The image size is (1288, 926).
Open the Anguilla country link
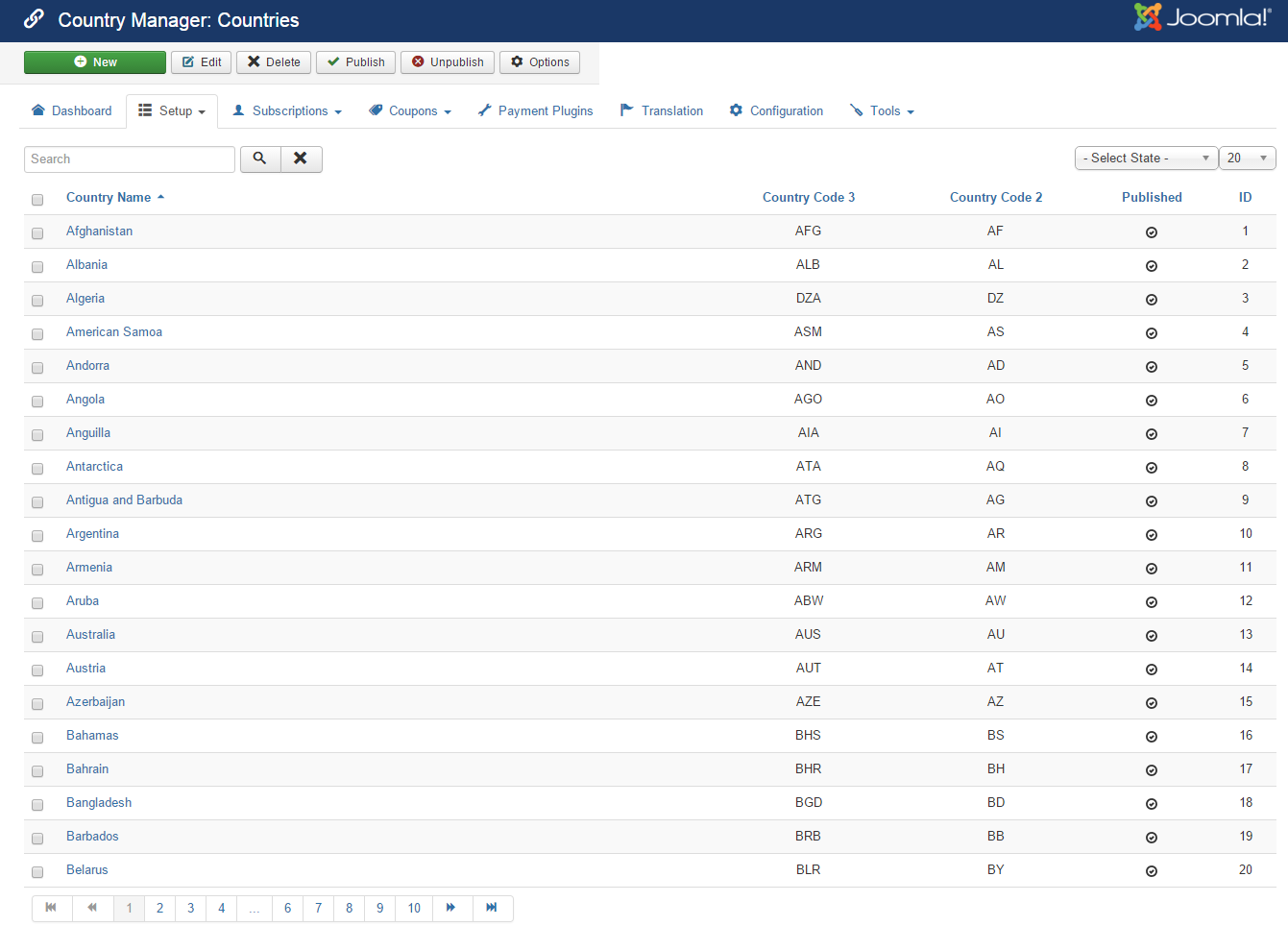[x=88, y=432]
